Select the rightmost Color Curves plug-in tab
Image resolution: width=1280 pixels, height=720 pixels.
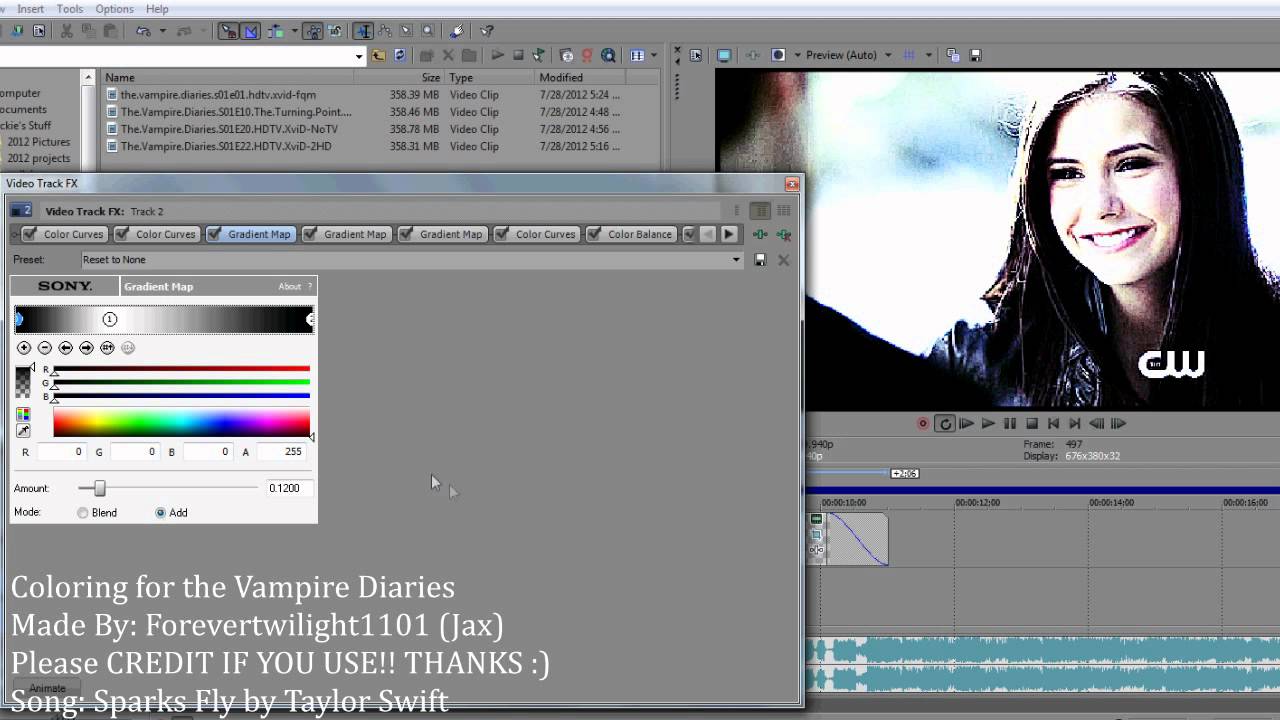tap(537, 234)
